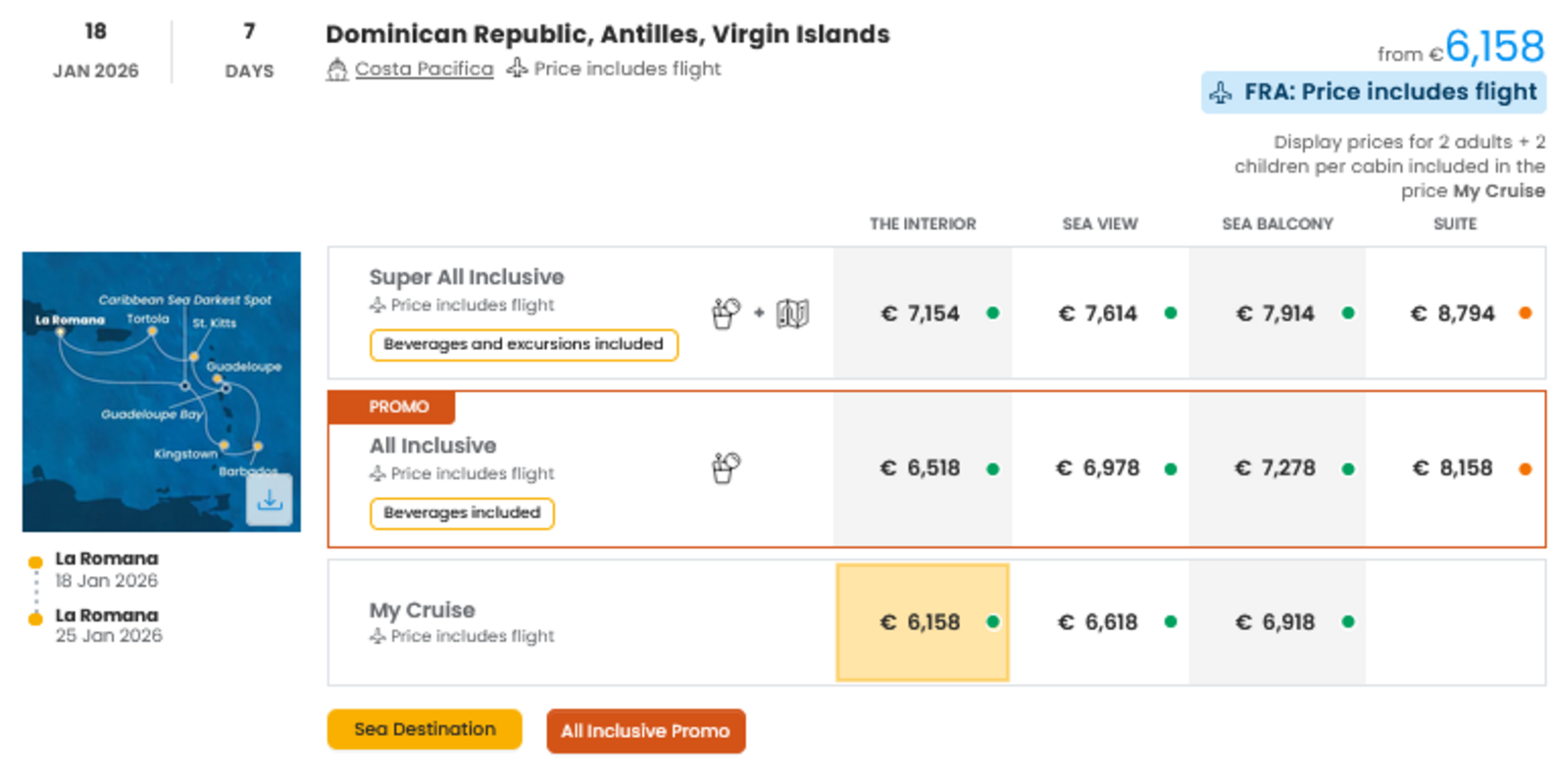The image size is (1557, 784).
Task: Click the airplane icon in FRA flight badge
Action: click(x=1221, y=93)
